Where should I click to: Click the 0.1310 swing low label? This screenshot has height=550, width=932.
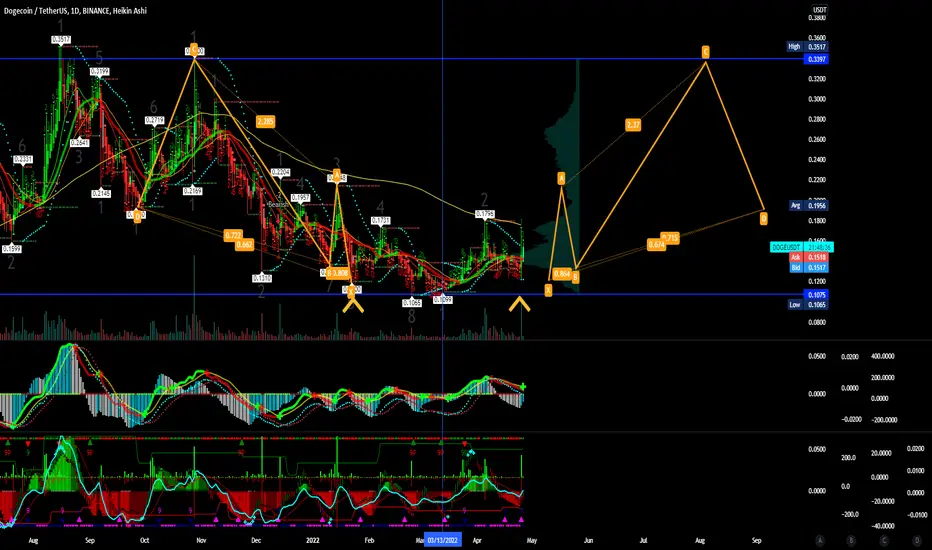pos(262,278)
